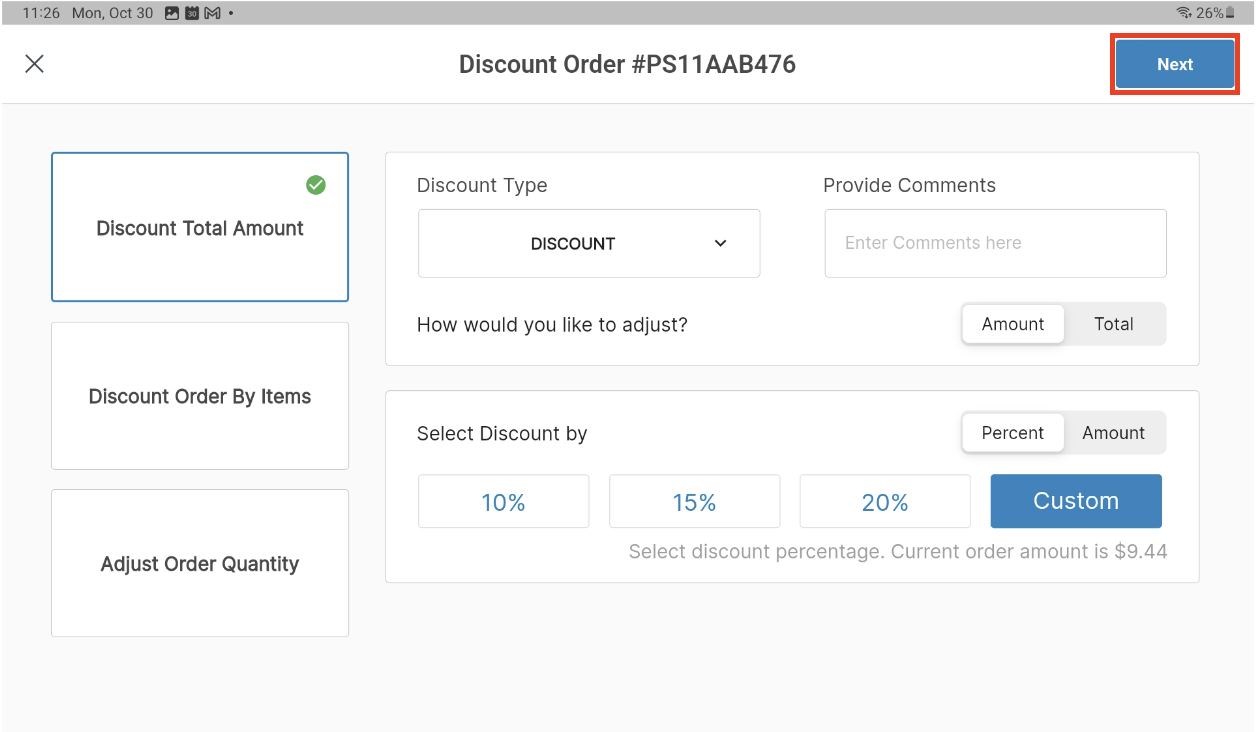Open the Discount Order By Items tab
This screenshot has width=1260, height=732.
click(x=200, y=396)
